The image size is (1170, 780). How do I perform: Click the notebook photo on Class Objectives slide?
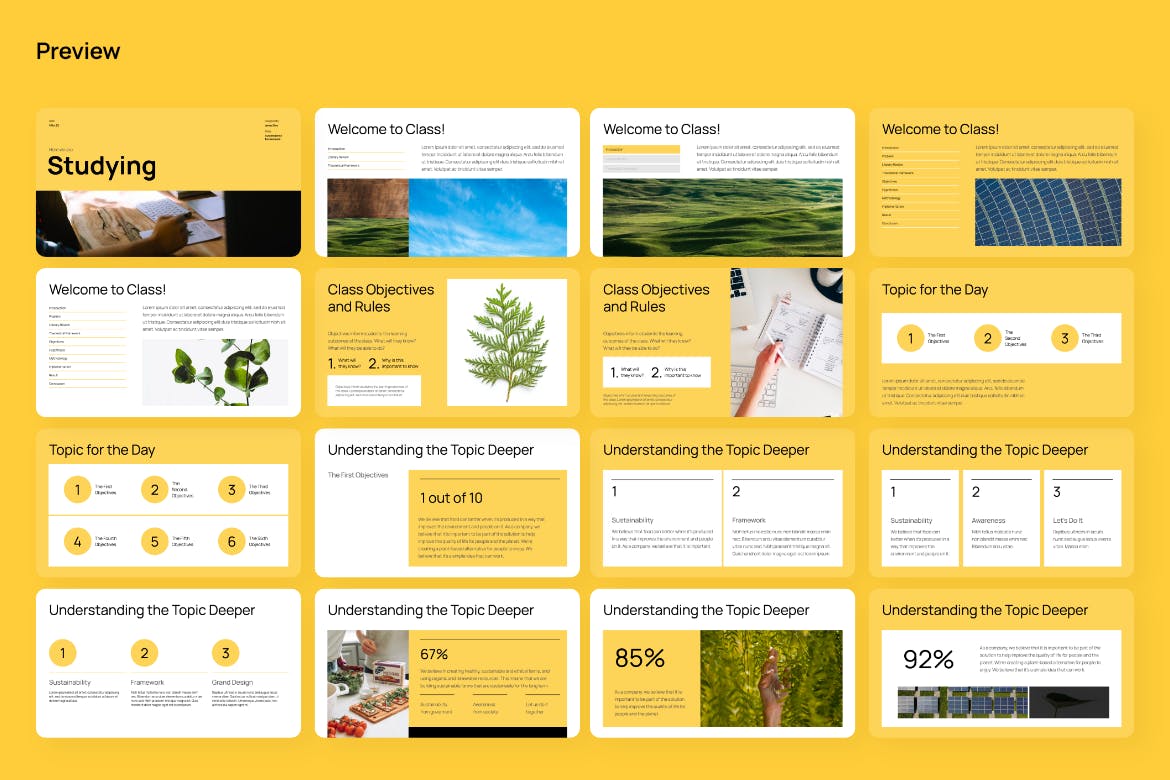pyautogui.click(x=786, y=342)
